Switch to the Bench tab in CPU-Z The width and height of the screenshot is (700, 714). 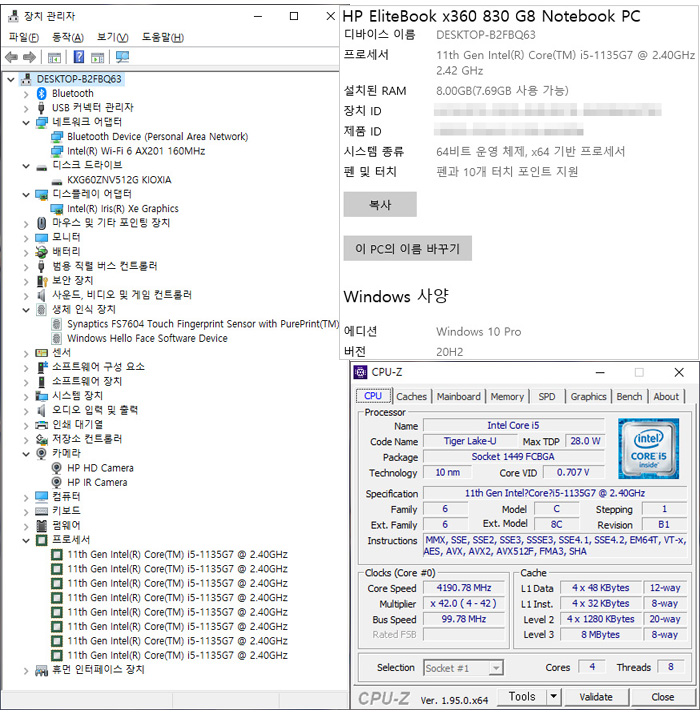[629, 397]
